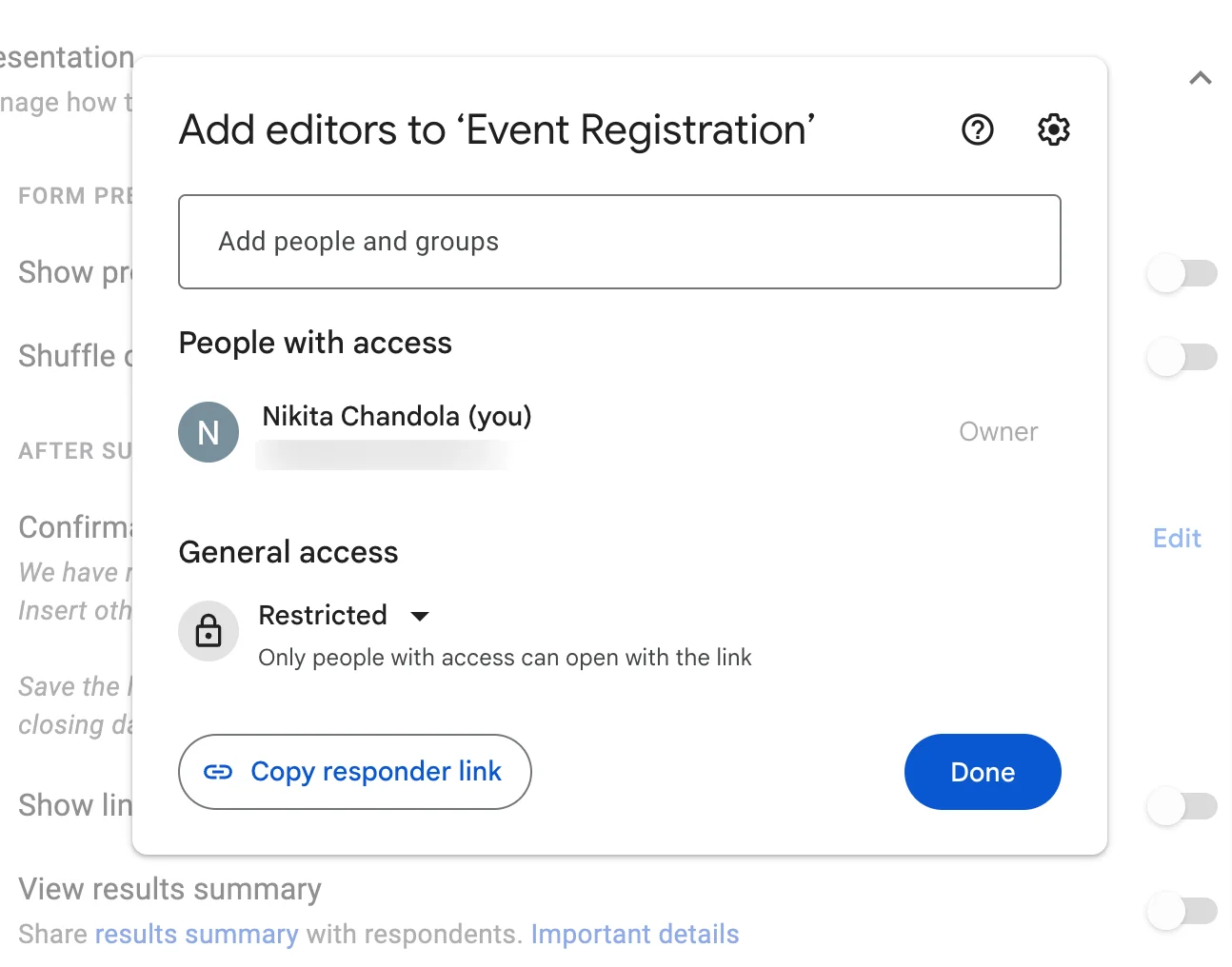Click the Add people and groups field

coord(619,242)
